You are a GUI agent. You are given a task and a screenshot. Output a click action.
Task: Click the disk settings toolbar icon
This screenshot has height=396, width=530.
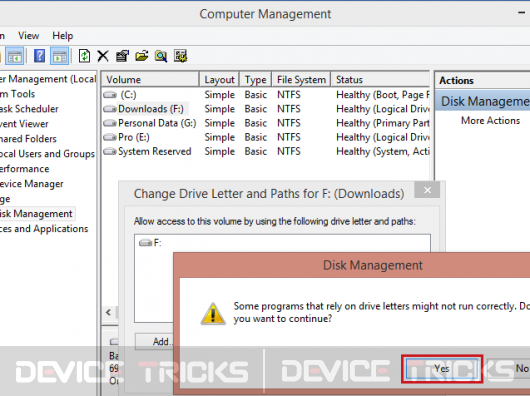(180, 56)
